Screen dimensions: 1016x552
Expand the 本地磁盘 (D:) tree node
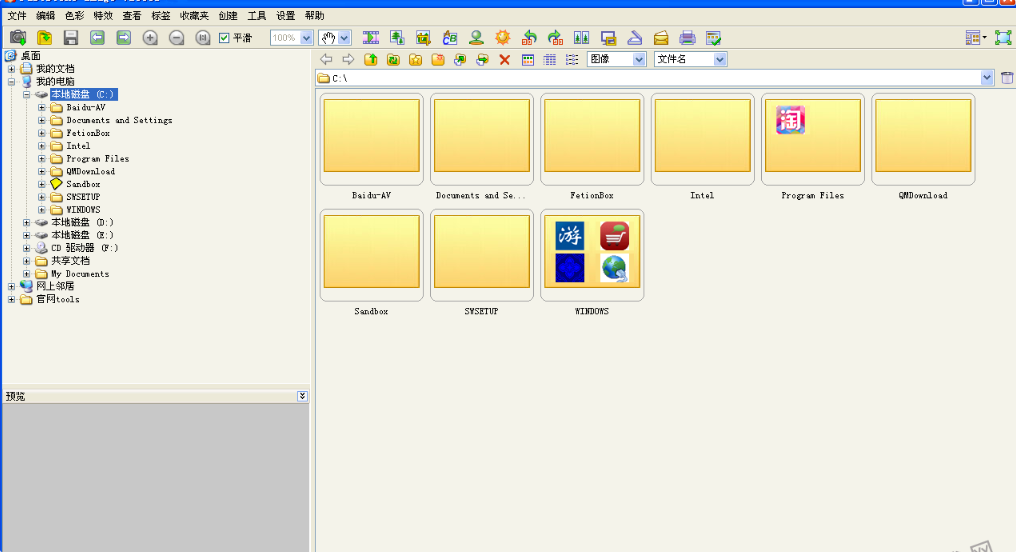coord(27,222)
